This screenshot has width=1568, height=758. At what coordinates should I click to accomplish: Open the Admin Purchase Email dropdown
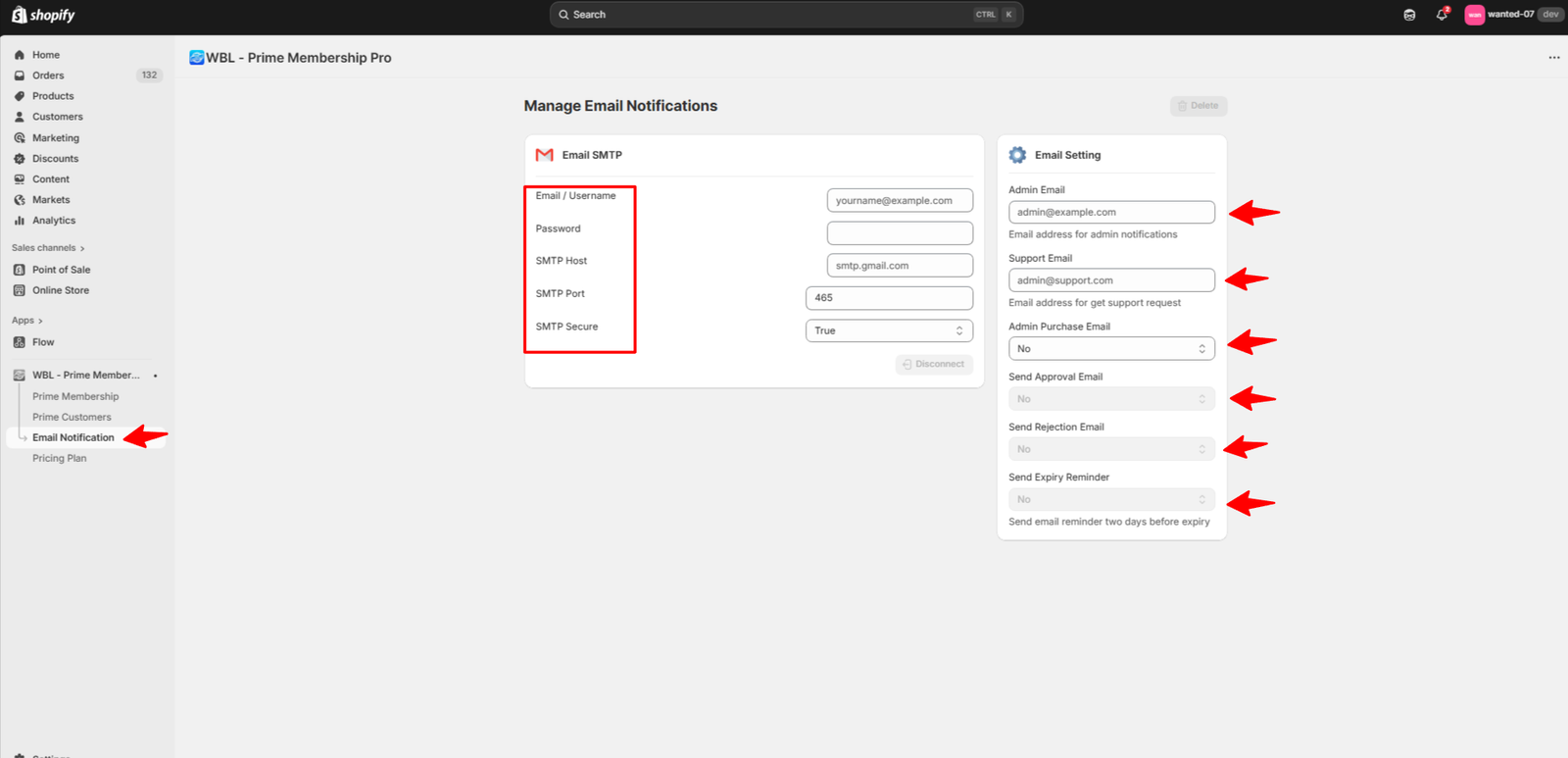coord(1111,348)
